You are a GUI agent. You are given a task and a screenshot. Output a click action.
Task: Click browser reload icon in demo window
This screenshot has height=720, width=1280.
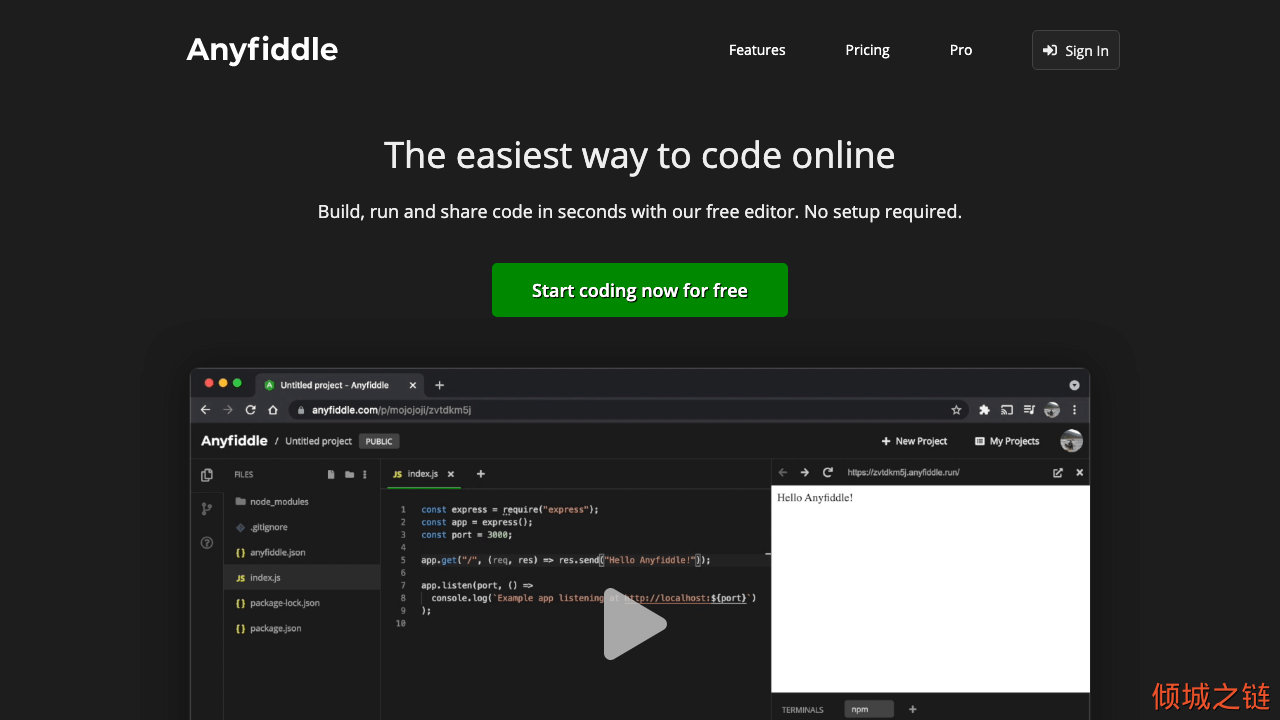pyautogui.click(x=250, y=410)
